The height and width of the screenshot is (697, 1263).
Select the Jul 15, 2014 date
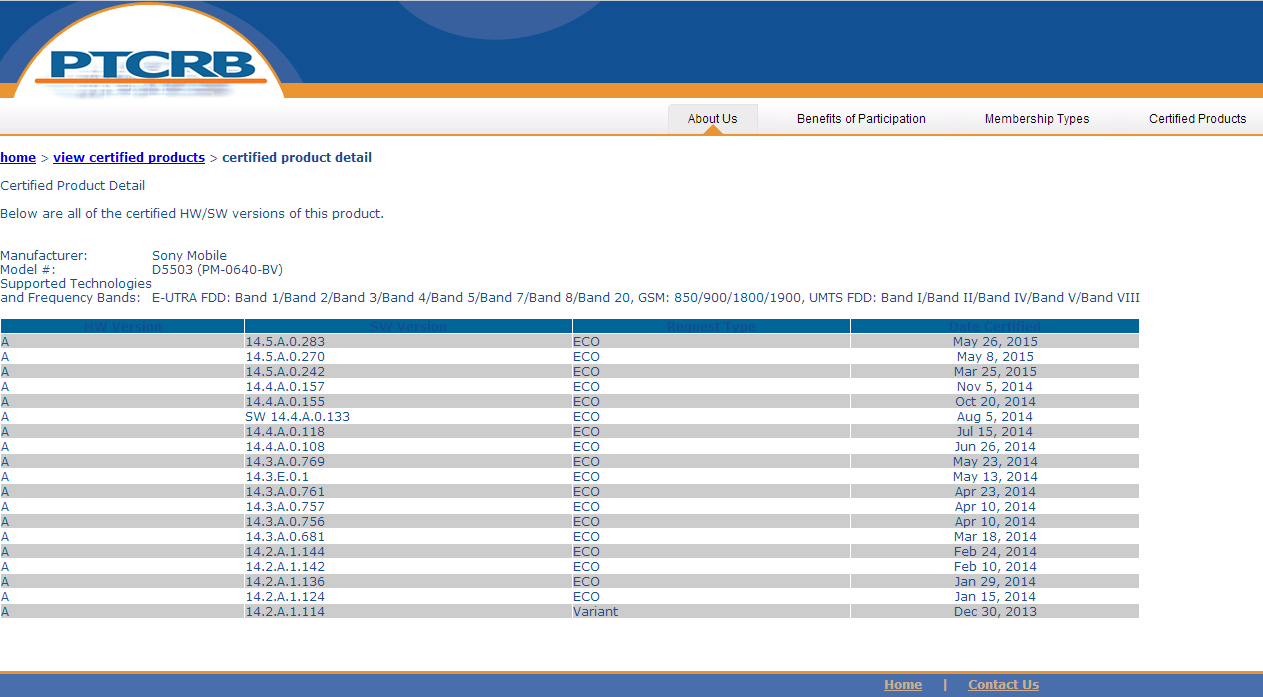tap(995, 432)
